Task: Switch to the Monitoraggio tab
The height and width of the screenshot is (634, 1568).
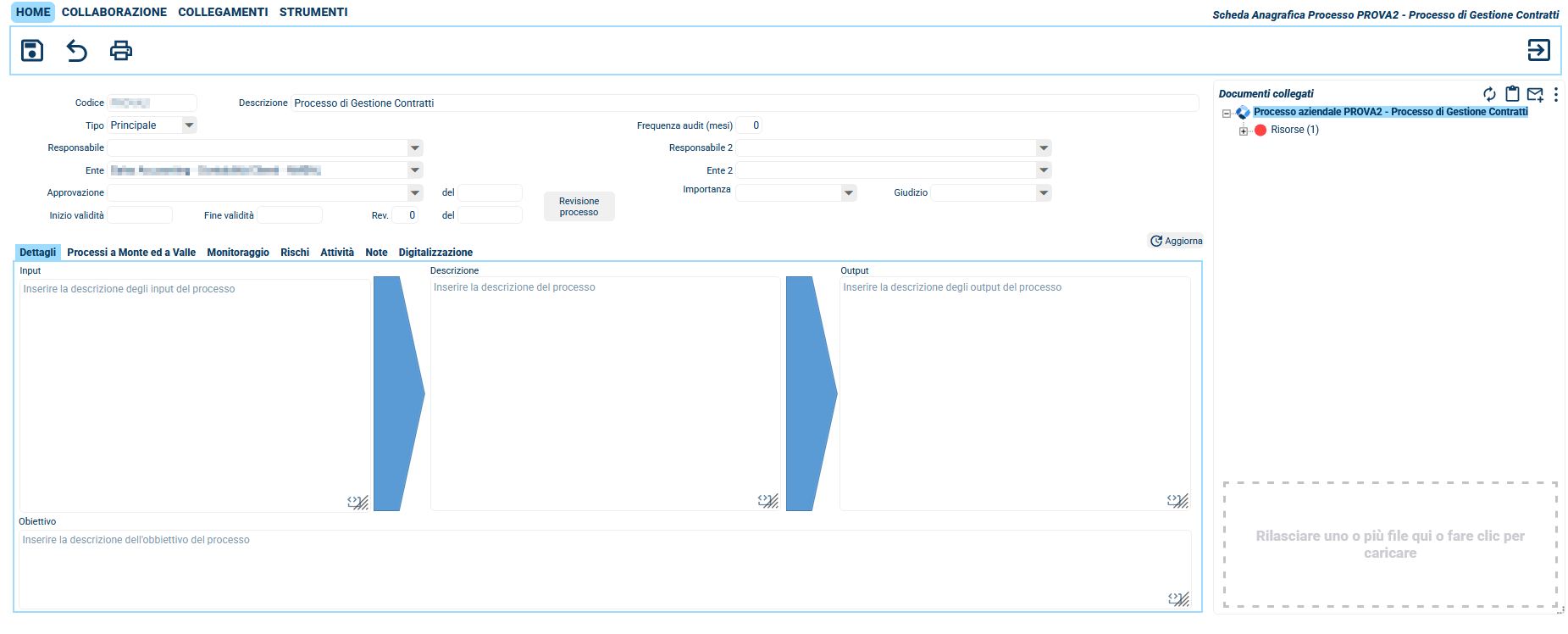Action: [x=238, y=253]
